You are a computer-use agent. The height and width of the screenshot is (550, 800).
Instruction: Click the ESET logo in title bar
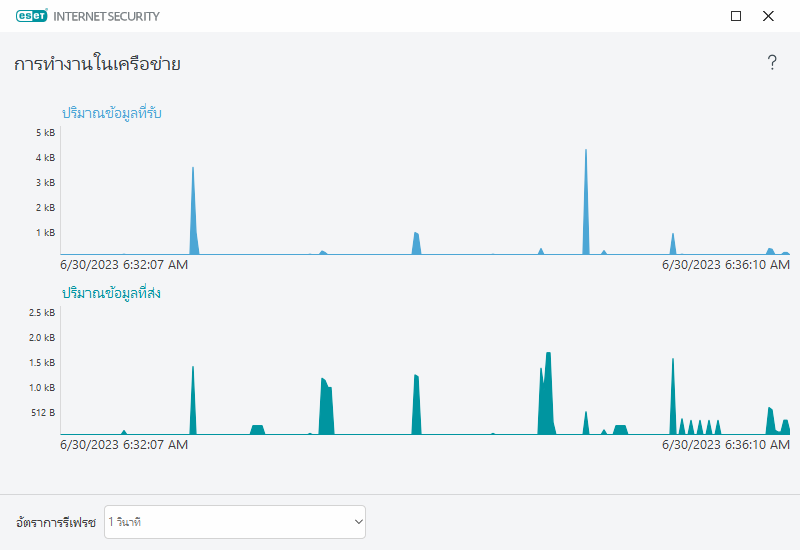[32, 16]
